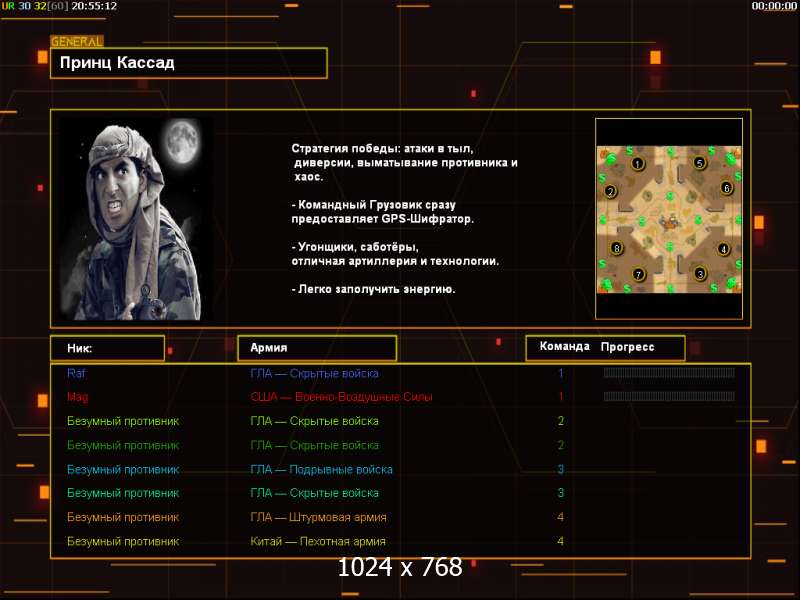Screen dimensions: 800x600
Task: Click "США — Военно-Воздушные Силы" army entry
Action: click(341, 397)
